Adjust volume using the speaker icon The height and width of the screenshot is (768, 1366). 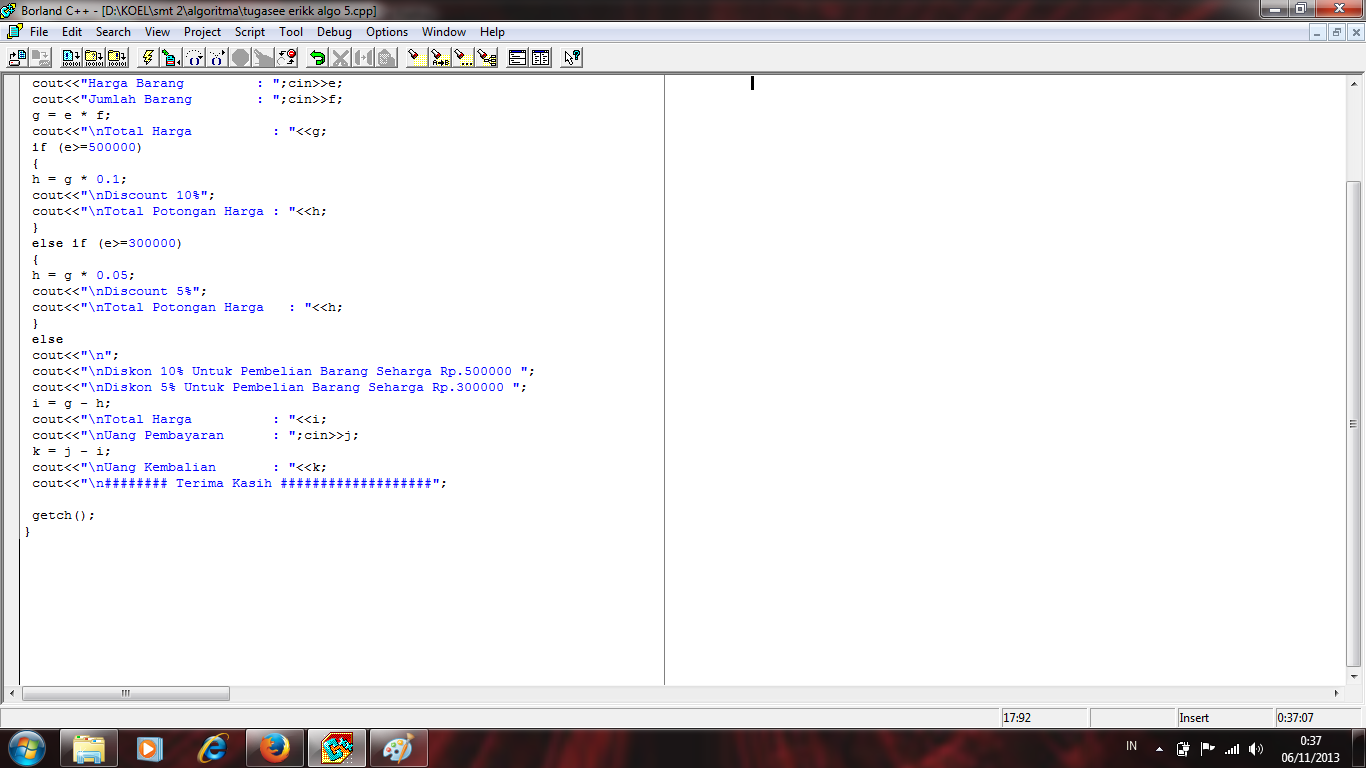coord(1256,748)
